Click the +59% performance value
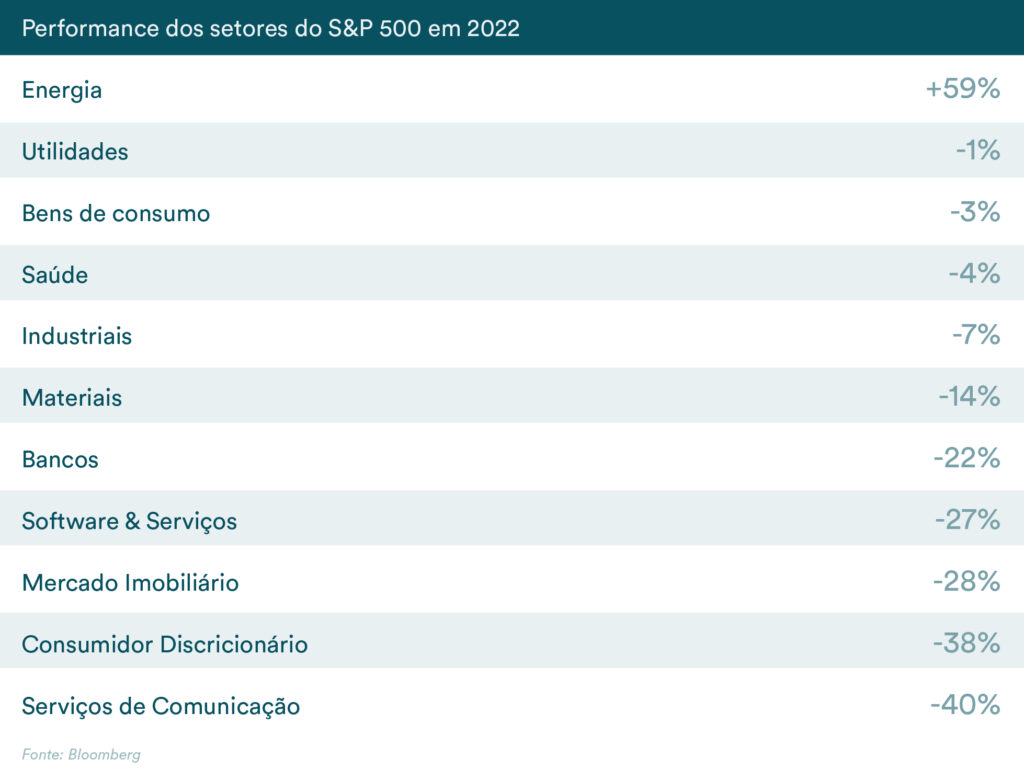Image resolution: width=1024 pixels, height=782 pixels. click(962, 89)
